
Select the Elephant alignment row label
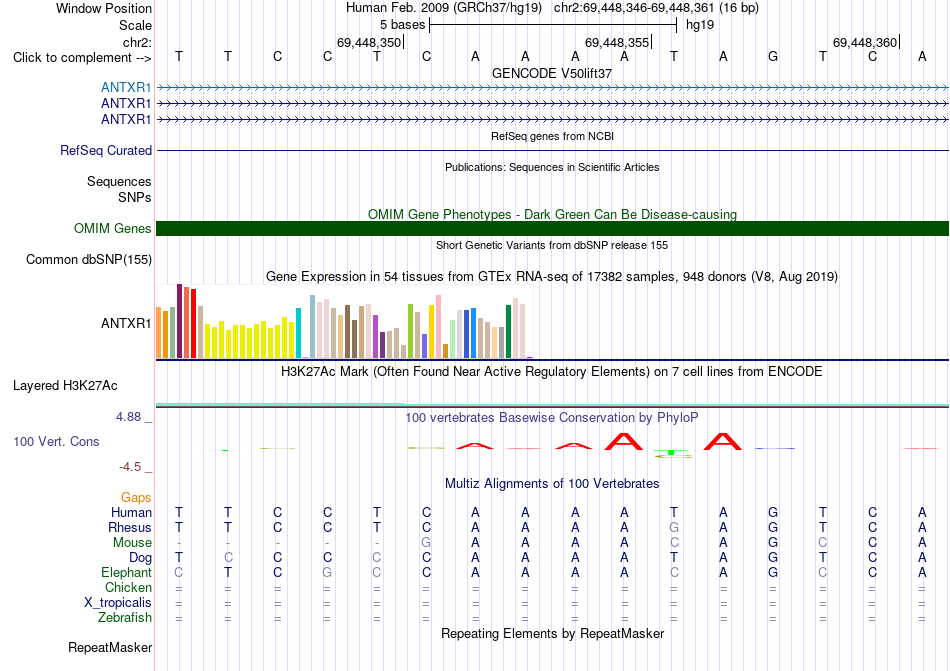tap(127, 572)
